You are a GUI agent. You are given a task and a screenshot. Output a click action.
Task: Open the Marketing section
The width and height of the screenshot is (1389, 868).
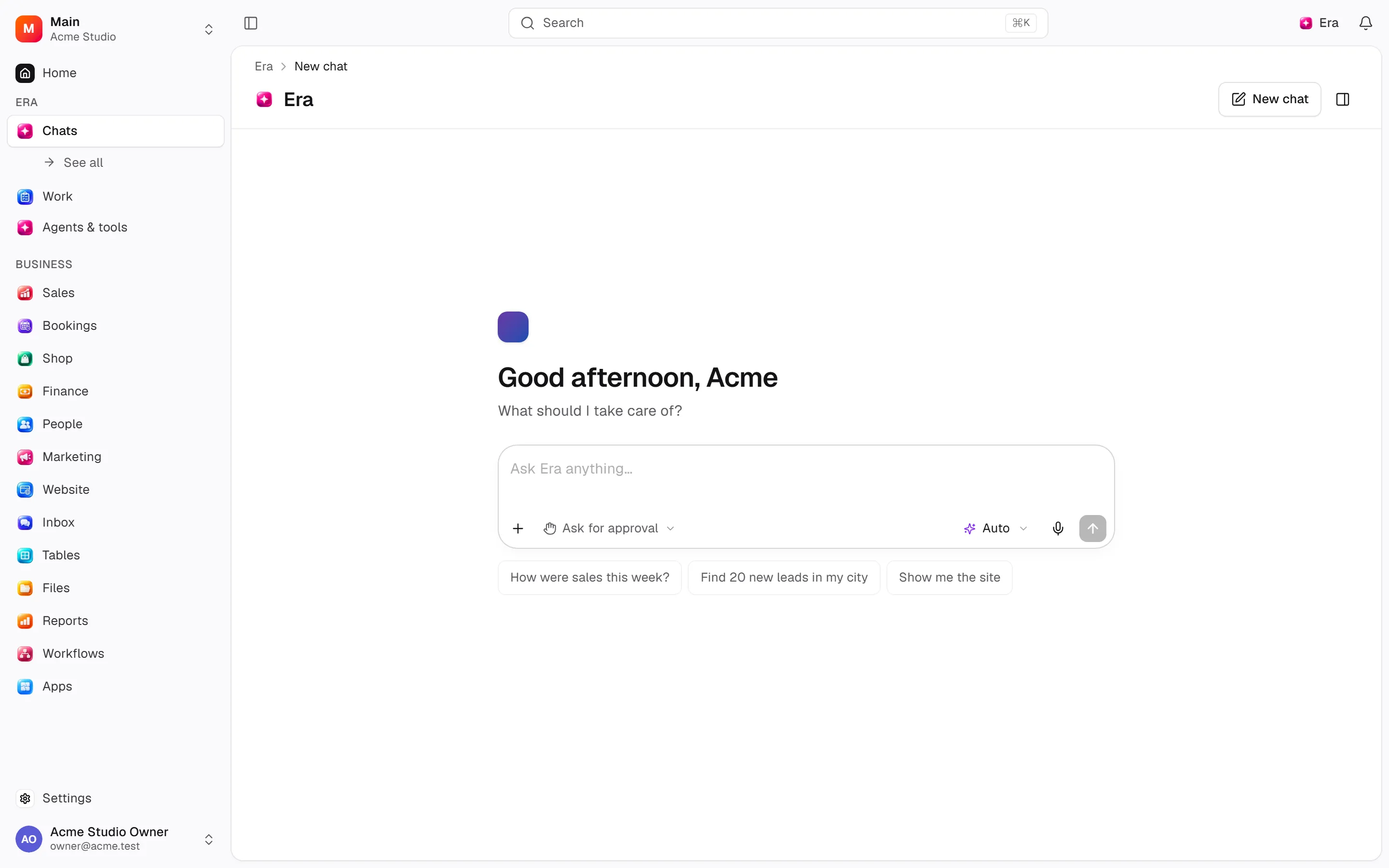(116, 456)
